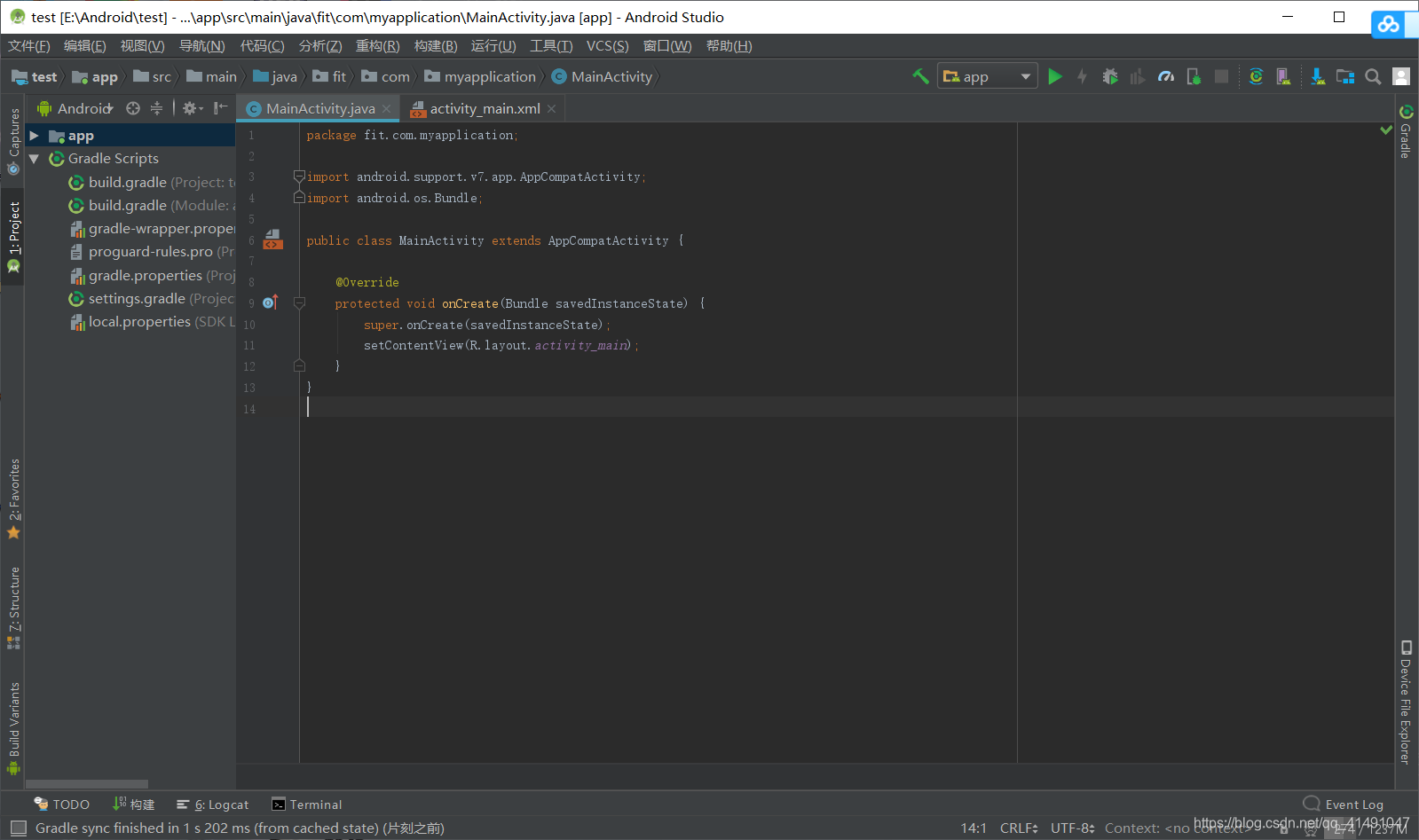Image resolution: width=1419 pixels, height=840 pixels.
Task: Expand the app module tree node
Action: [34, 136]
